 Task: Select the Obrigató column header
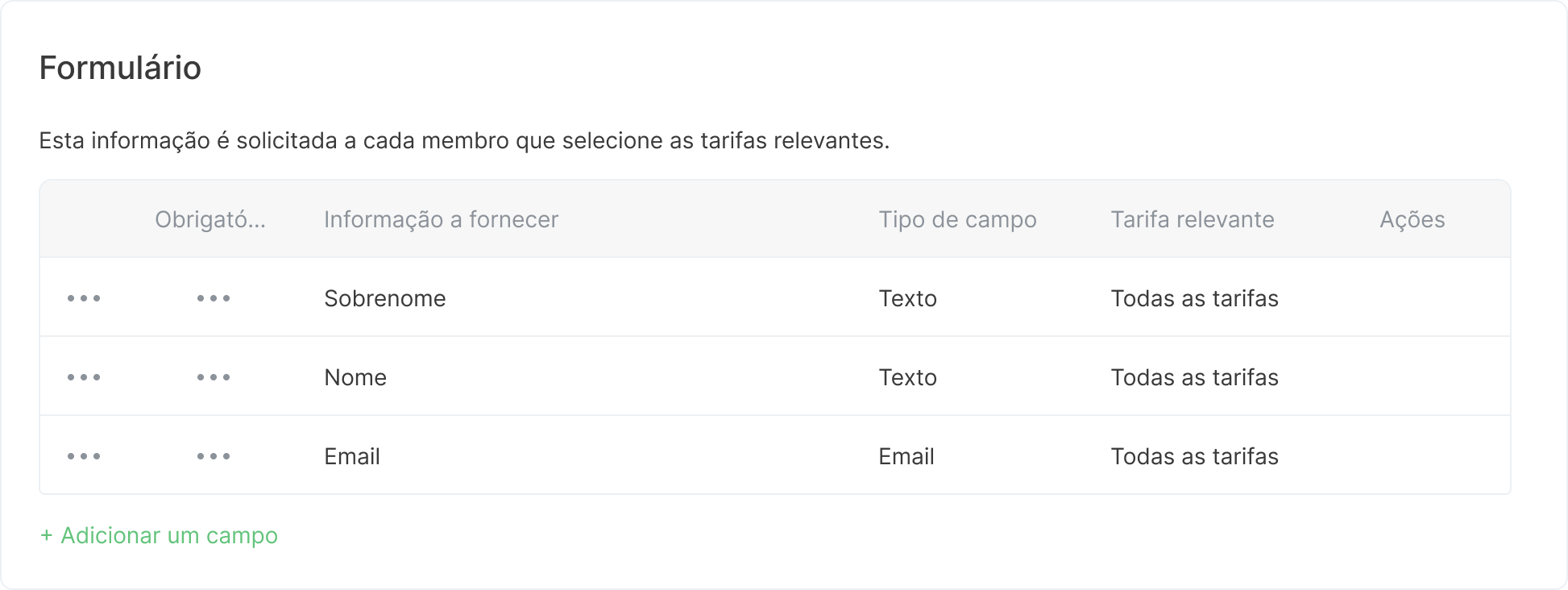coord(210,218)
